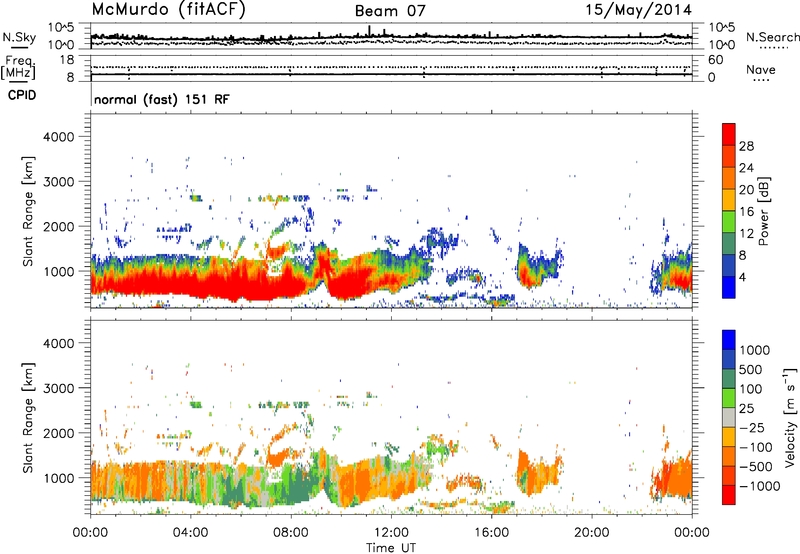The height and width of the screenshot is (554, 800).
Task: Click the 'Beam 07' label
Action: [390, 11]
